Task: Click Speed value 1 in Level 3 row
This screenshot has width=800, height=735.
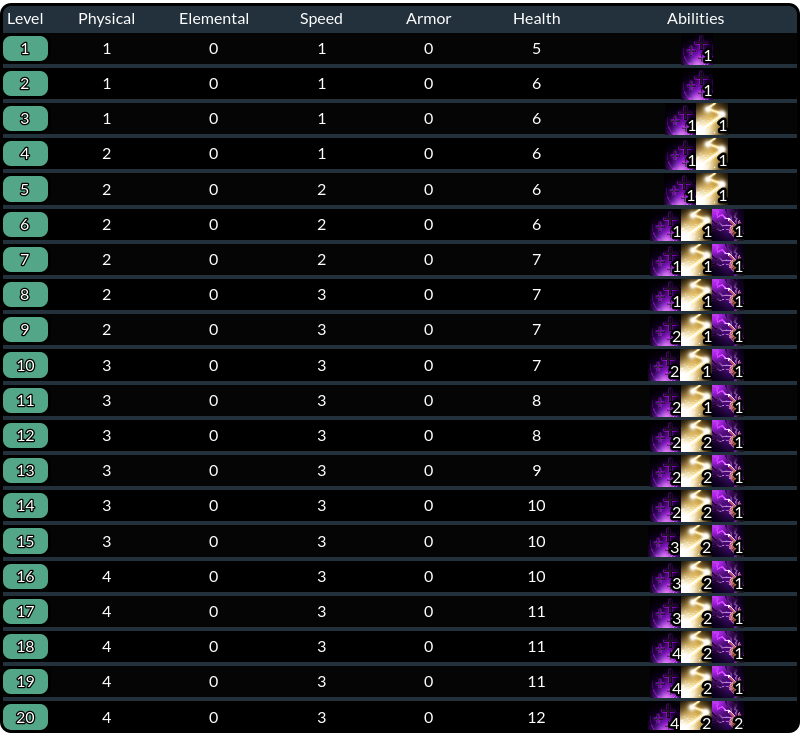Action: (x=321, y=119)
